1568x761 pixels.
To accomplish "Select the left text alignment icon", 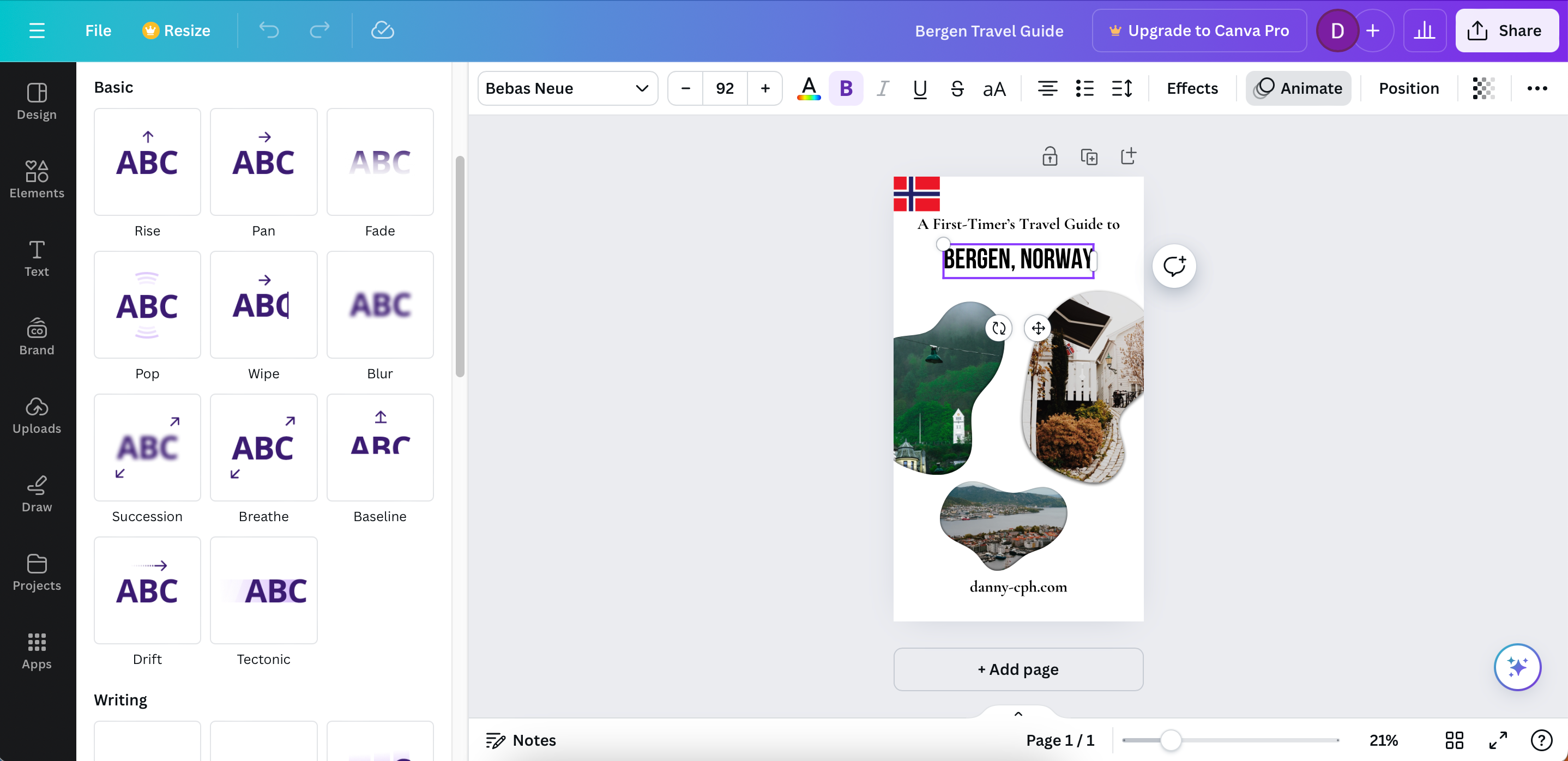I will point(1047,88).
